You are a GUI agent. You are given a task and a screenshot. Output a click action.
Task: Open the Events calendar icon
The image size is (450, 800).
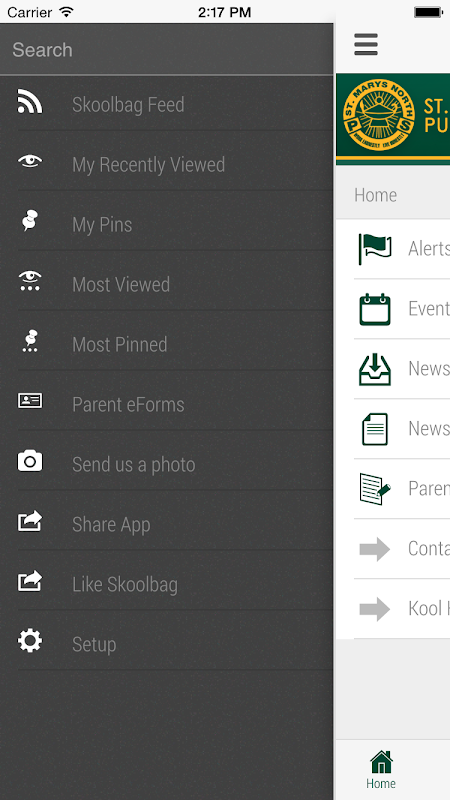375,309
